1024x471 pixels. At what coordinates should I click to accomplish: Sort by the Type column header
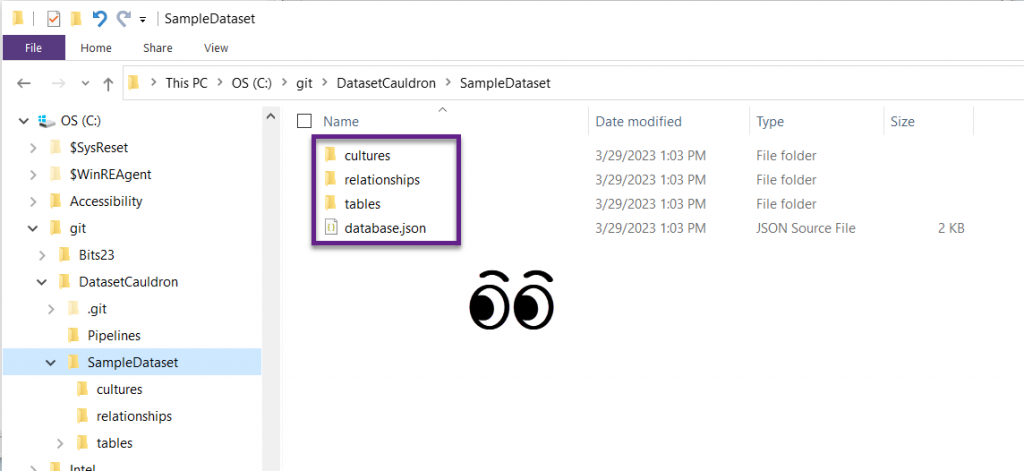tap(770, 122)
